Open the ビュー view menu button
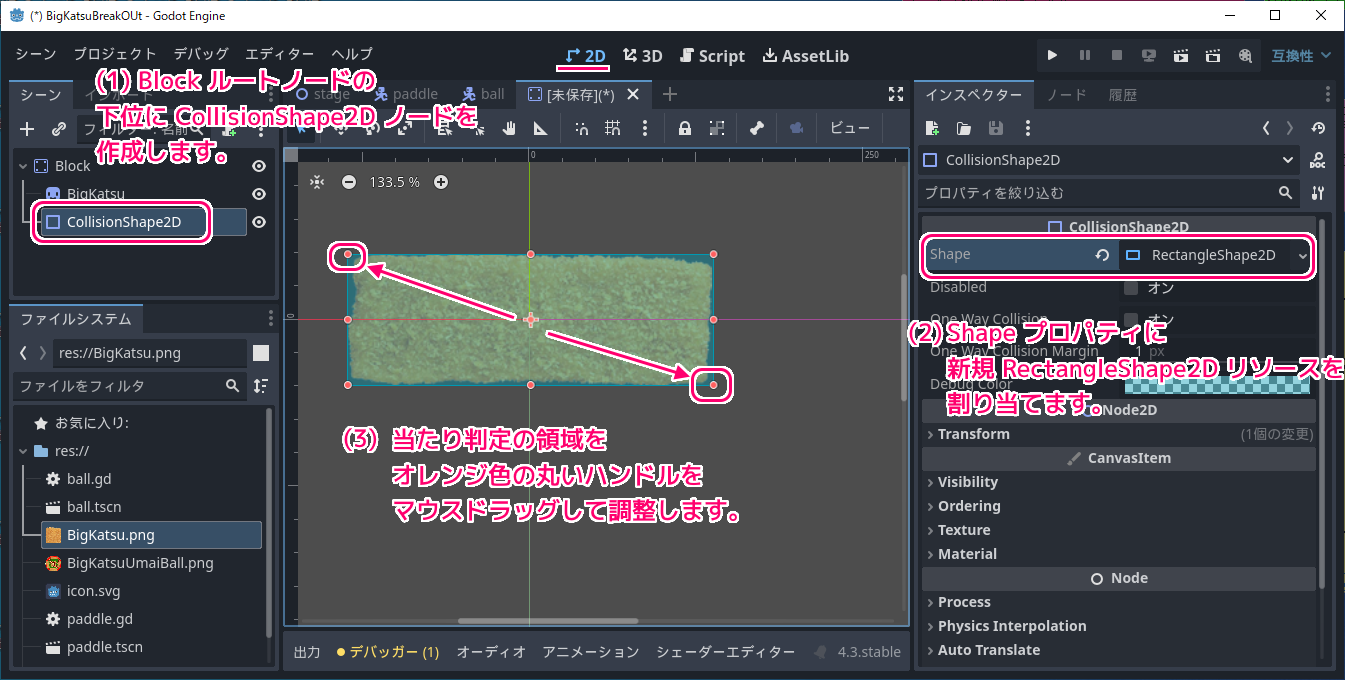This screenshot has height=680, width=1345. point(850,128)
